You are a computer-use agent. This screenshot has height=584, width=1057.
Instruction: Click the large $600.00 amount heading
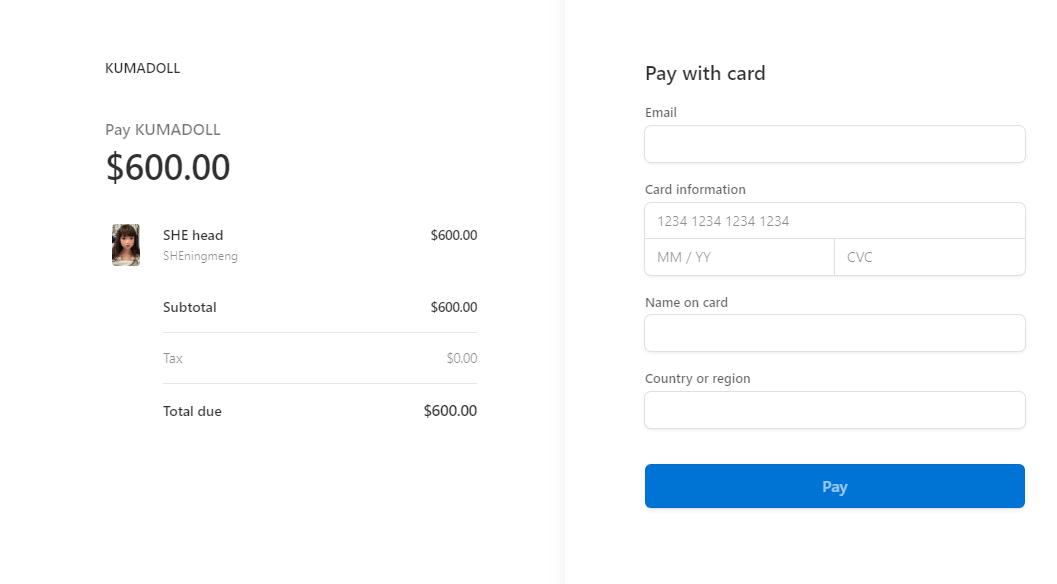pos(168,167)
